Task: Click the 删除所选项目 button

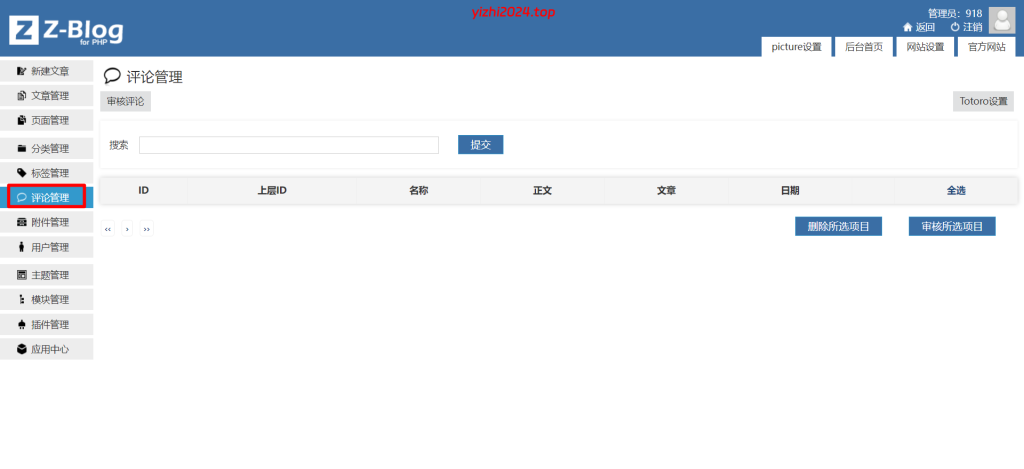Action: (839, 227)
